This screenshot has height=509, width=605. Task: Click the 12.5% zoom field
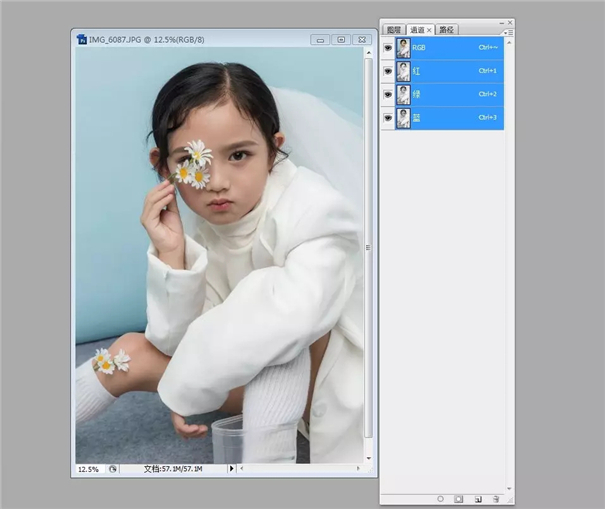89,469
